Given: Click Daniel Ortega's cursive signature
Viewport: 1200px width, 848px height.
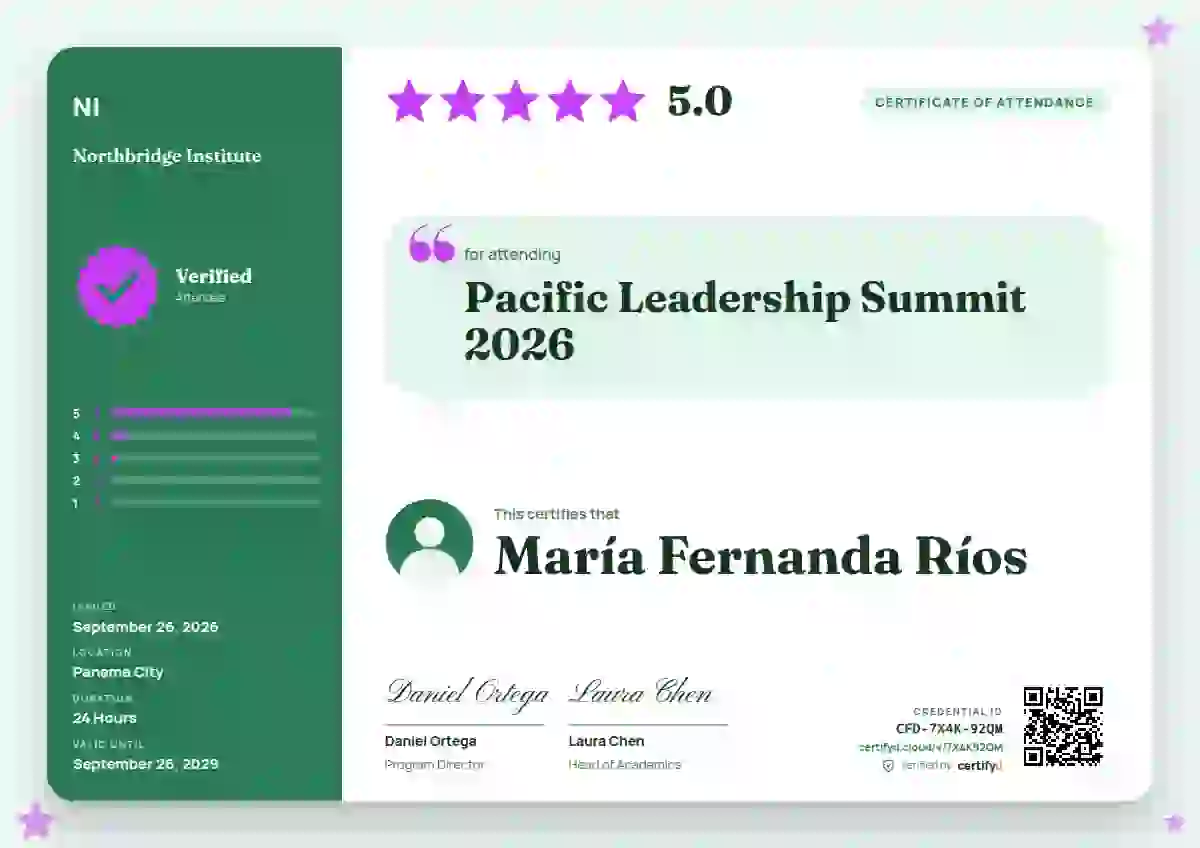Looking at the screenshot, I should tap(467, 693).
